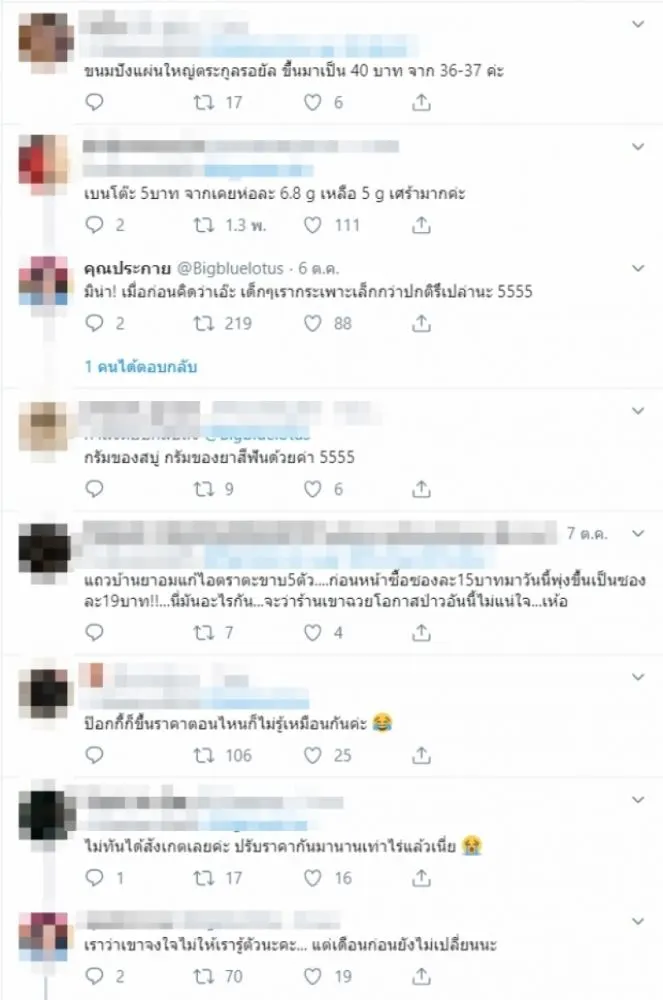Retweet the tweet with 9 retweets

[x=204, y=489]
